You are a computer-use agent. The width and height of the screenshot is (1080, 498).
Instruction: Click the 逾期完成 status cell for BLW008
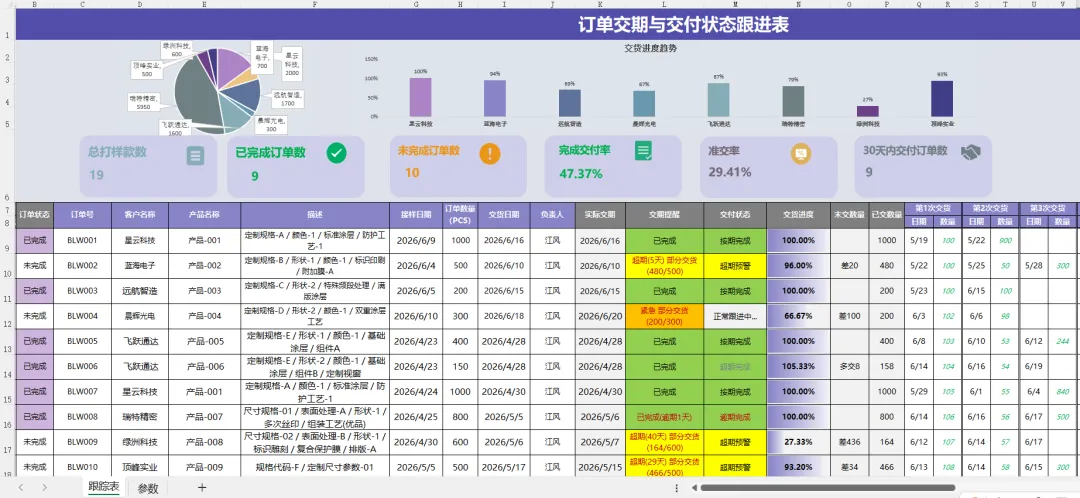pyautogui.click(x=735, y=417)
